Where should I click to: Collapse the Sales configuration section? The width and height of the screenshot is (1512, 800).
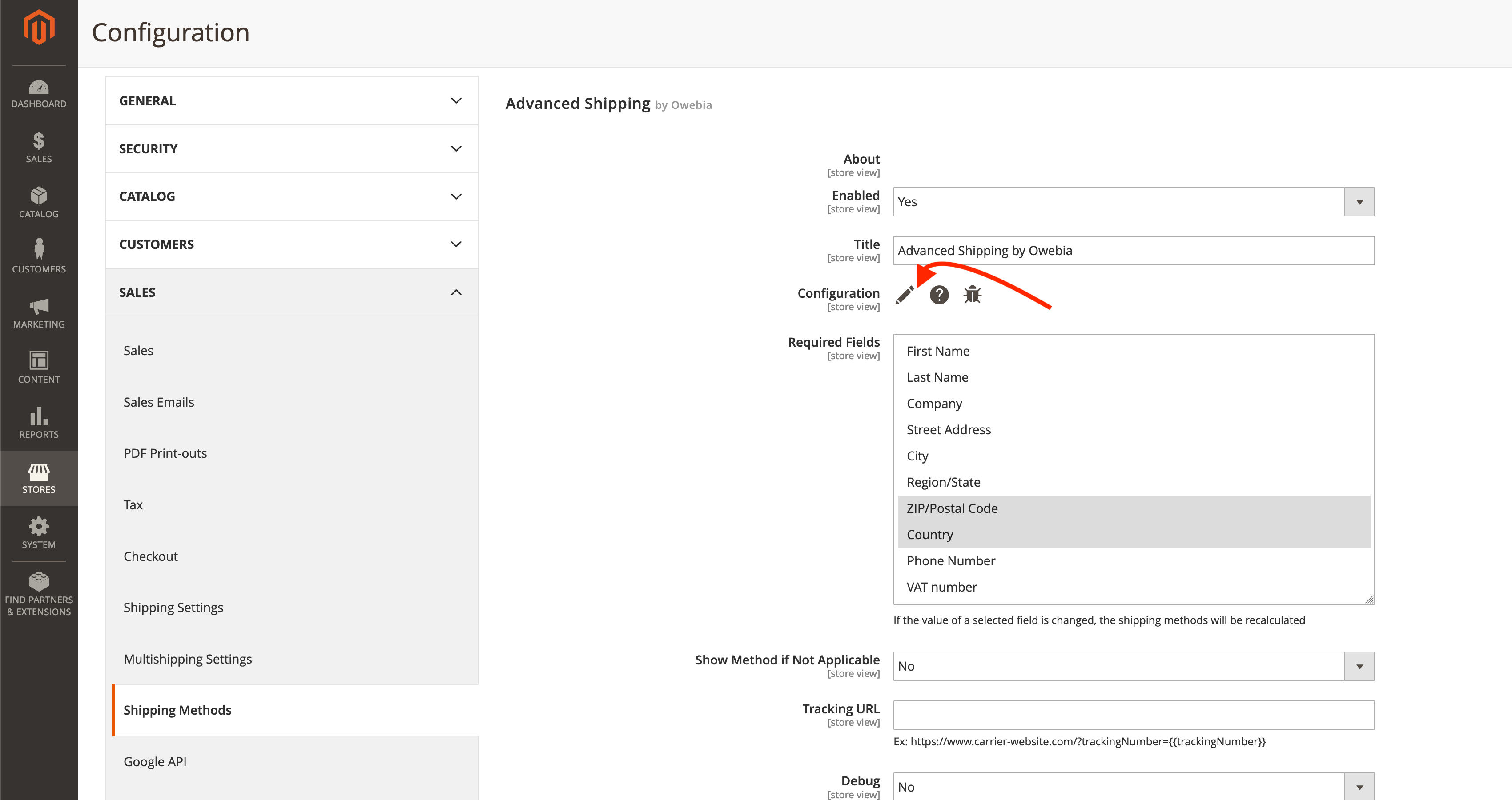click(x=291, y=292)
